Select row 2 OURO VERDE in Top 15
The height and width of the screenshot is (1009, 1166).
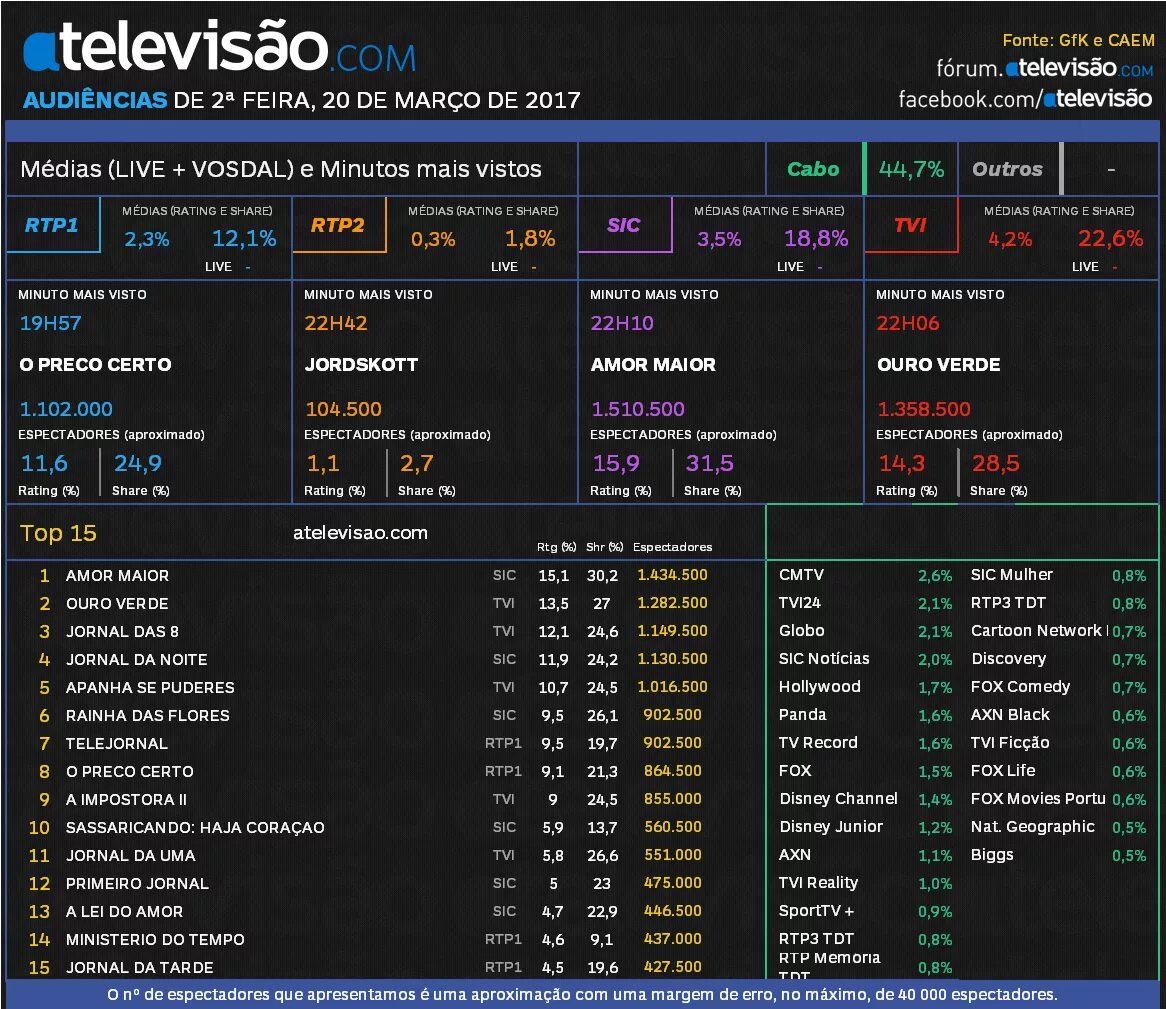pyautogui.click(x=386, y=604)
